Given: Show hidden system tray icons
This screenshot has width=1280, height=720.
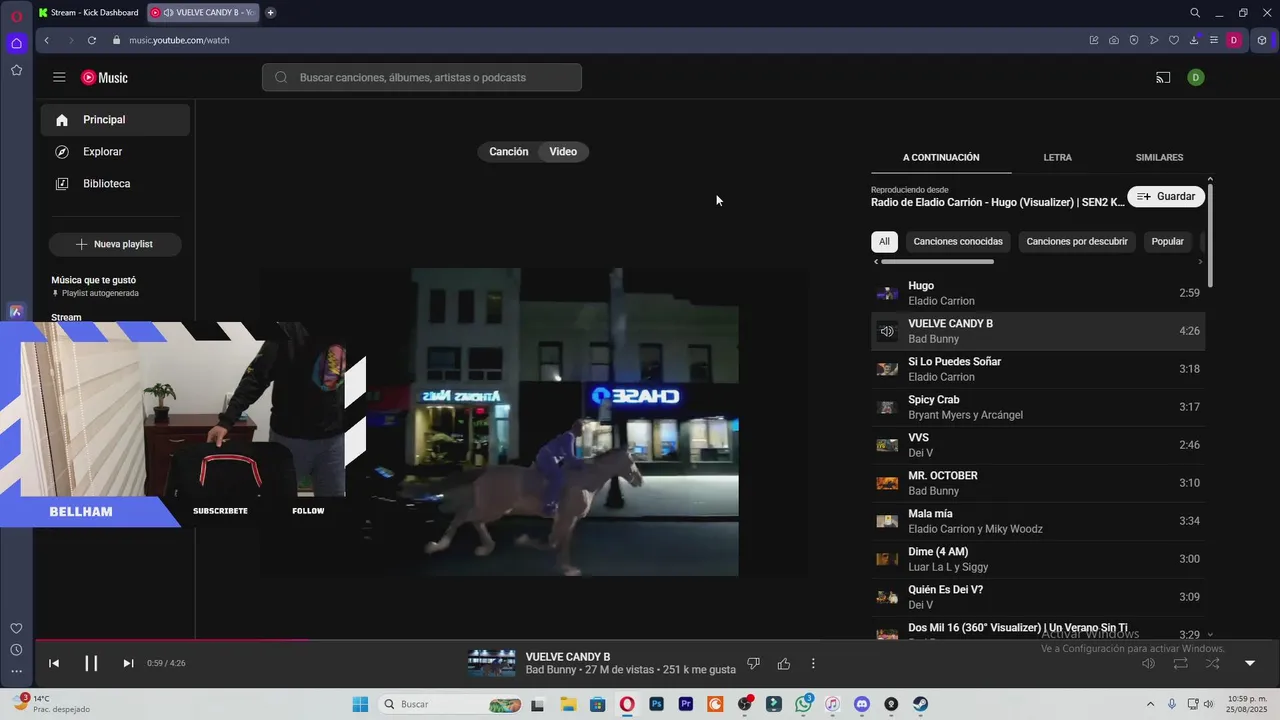Looking at the screenshot, I should [1150, 704].
